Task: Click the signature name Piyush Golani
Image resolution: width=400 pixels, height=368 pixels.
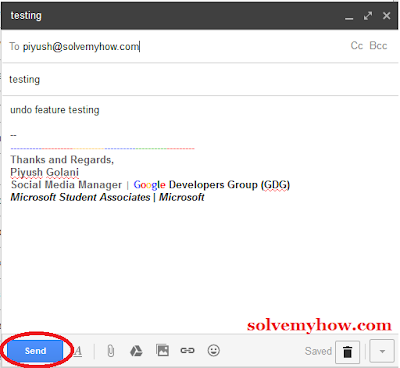Action: [x=45, y=172]
